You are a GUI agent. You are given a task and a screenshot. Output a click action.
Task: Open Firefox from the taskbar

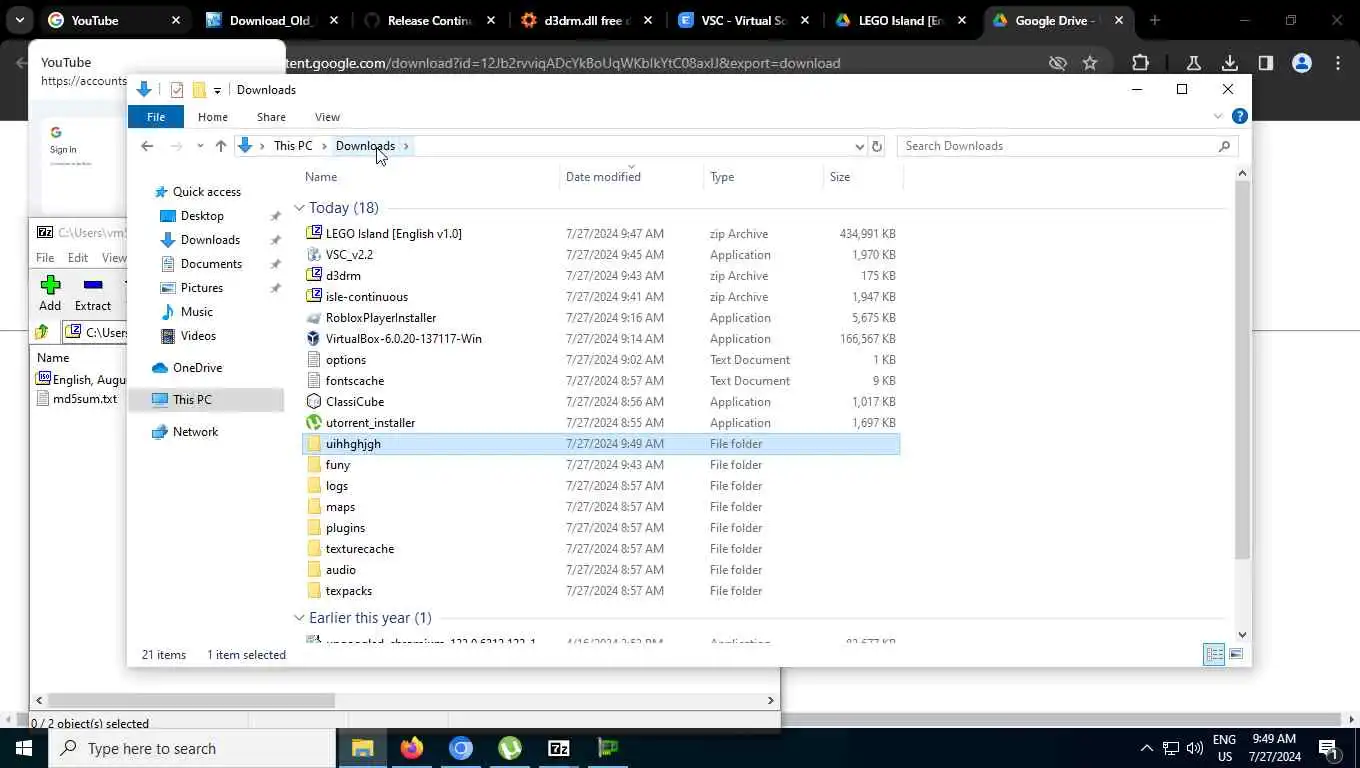pyautogui.click(x=411, y=748)
